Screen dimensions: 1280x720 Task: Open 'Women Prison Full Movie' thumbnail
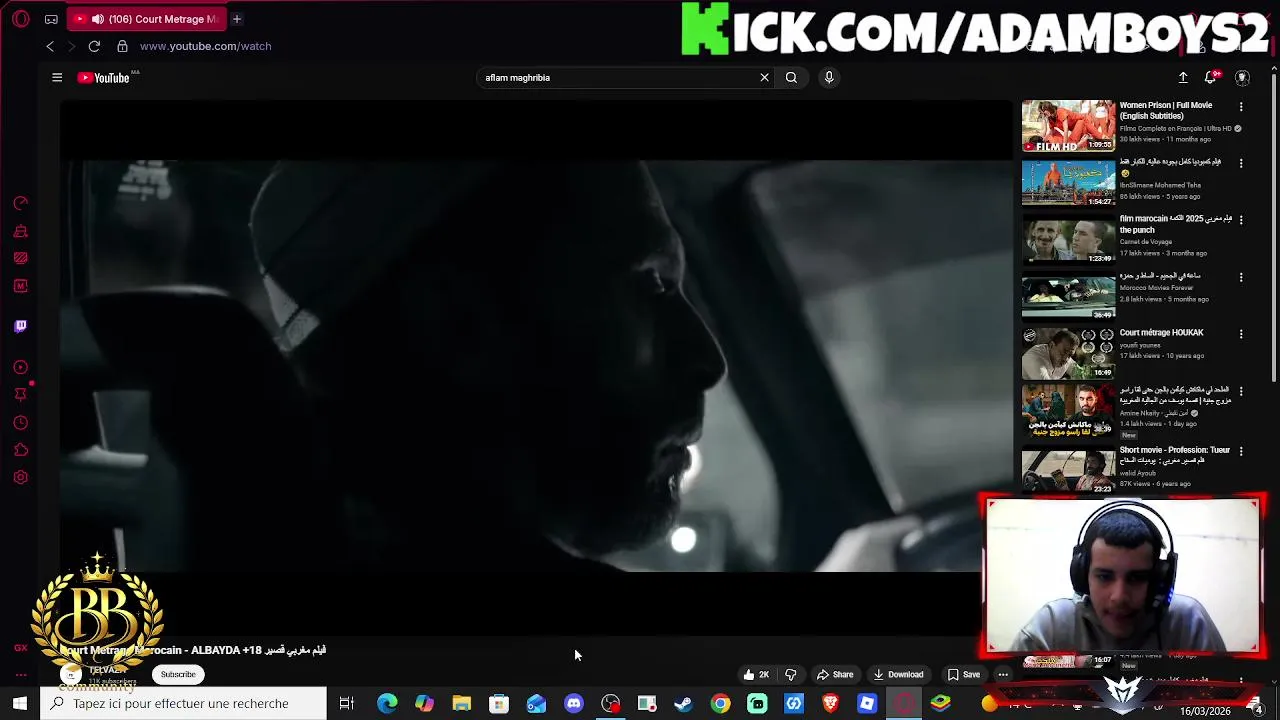[1068, 125]
